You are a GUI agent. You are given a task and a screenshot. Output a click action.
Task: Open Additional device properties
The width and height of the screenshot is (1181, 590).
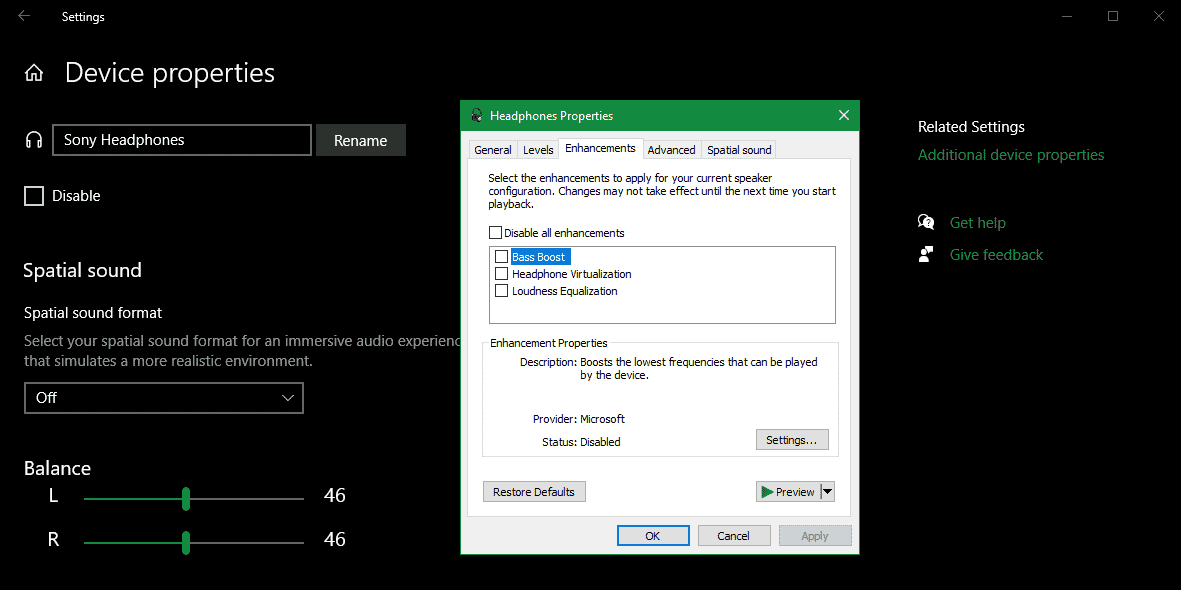click(x=1010, y=155)
